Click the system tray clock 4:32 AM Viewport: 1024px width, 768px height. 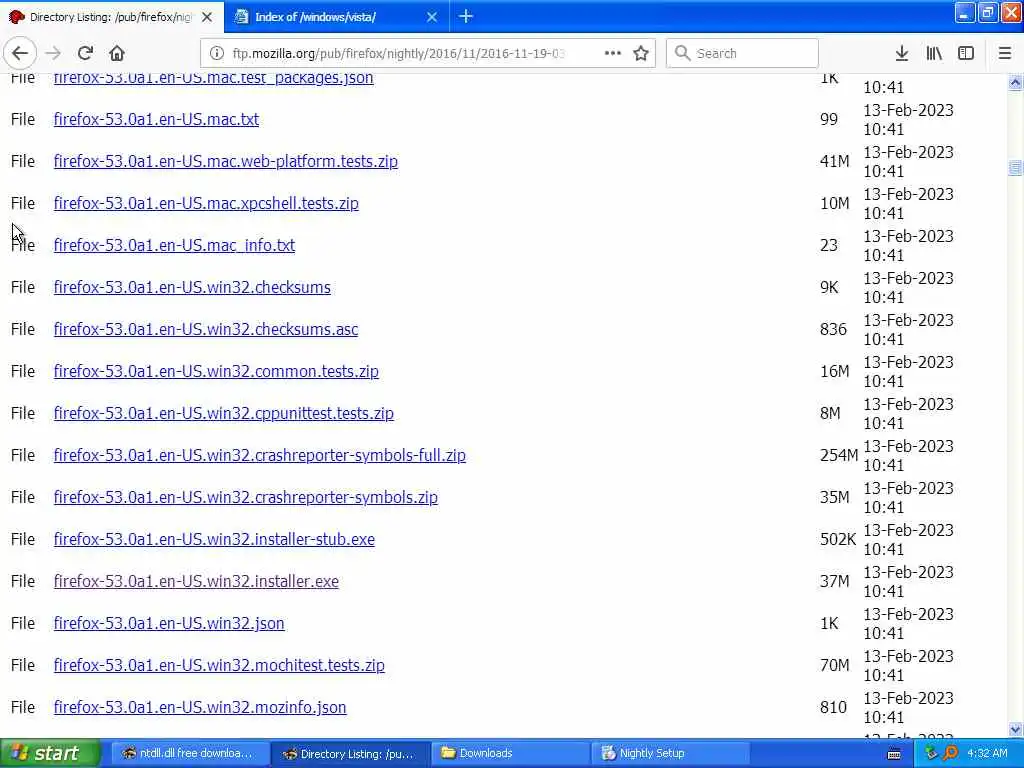tap(987, 753)
